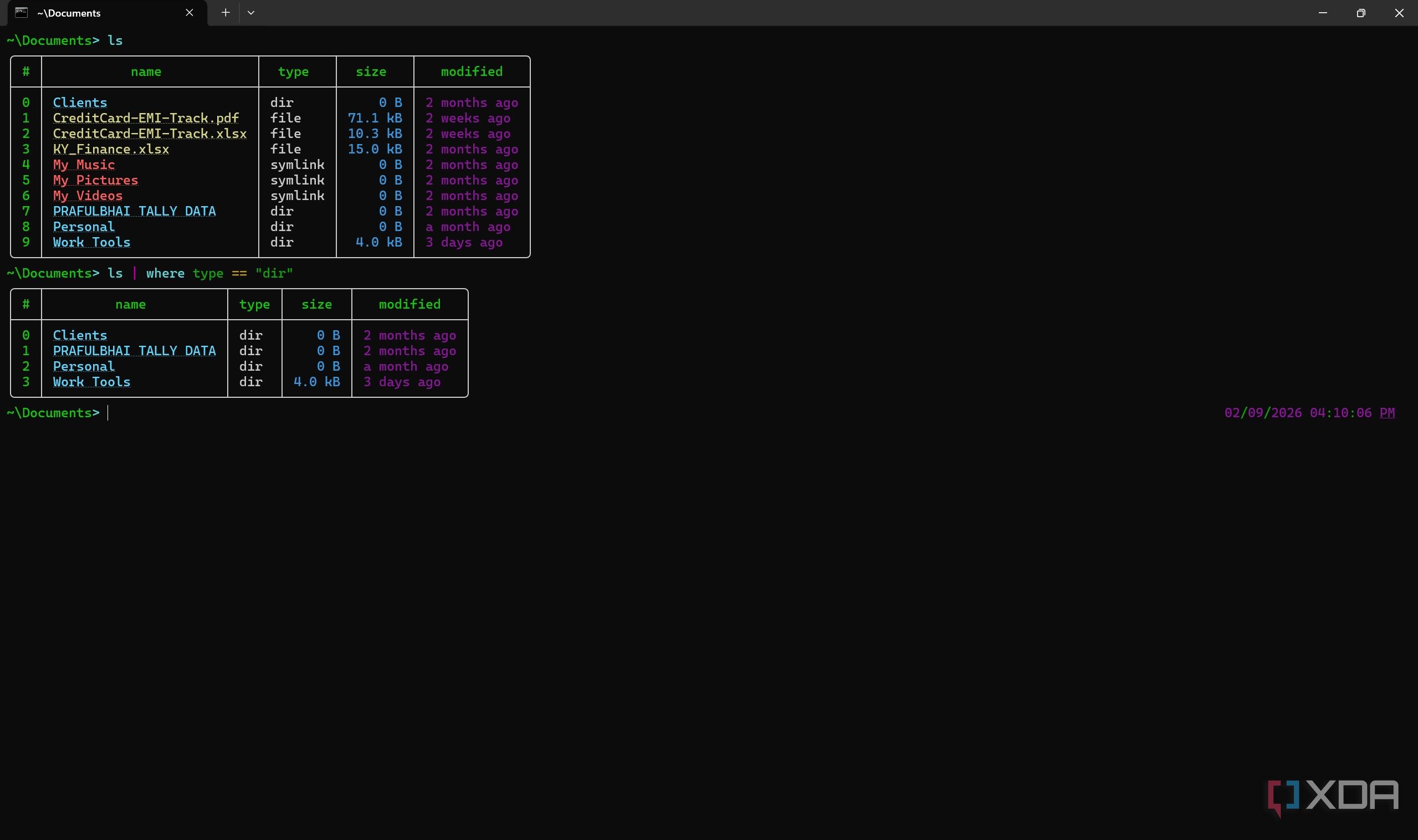Click the 10.3 kB size value
Image resolution: width=1418 pixels, height=840 pixels.
tap(375, 134)
